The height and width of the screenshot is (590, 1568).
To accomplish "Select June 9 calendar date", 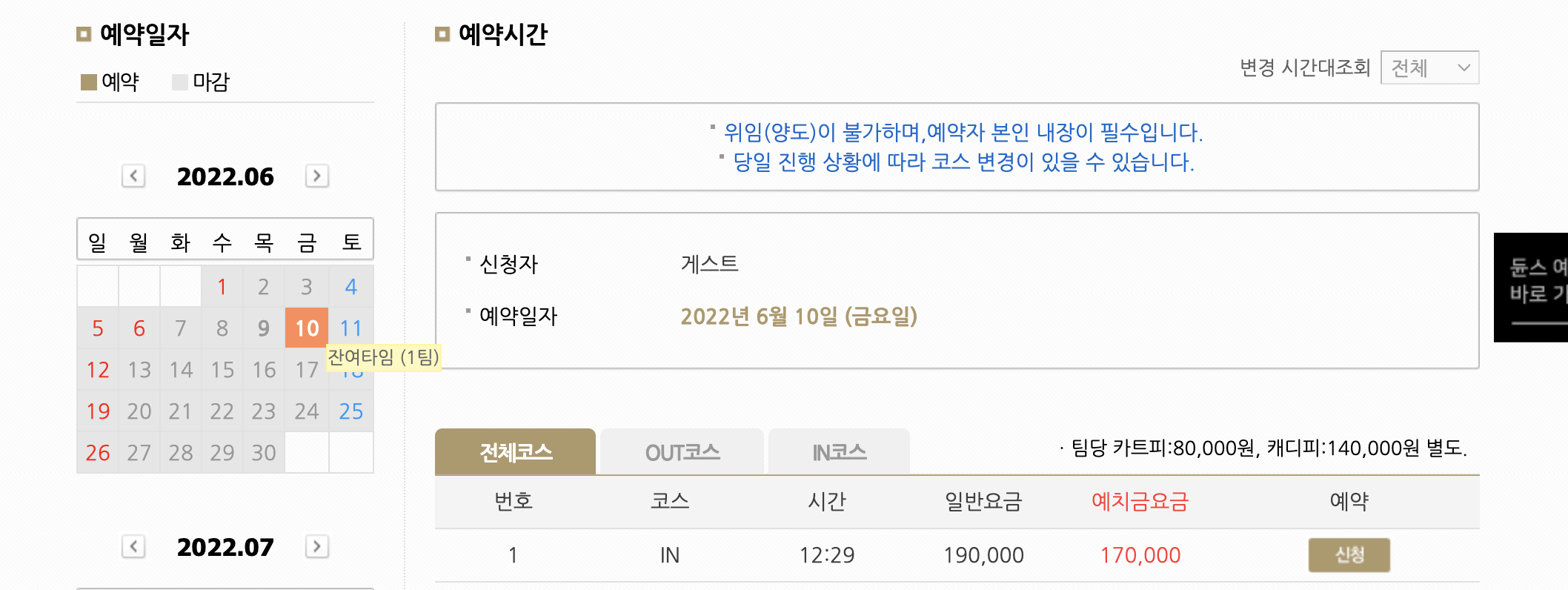I will [263, 328].
